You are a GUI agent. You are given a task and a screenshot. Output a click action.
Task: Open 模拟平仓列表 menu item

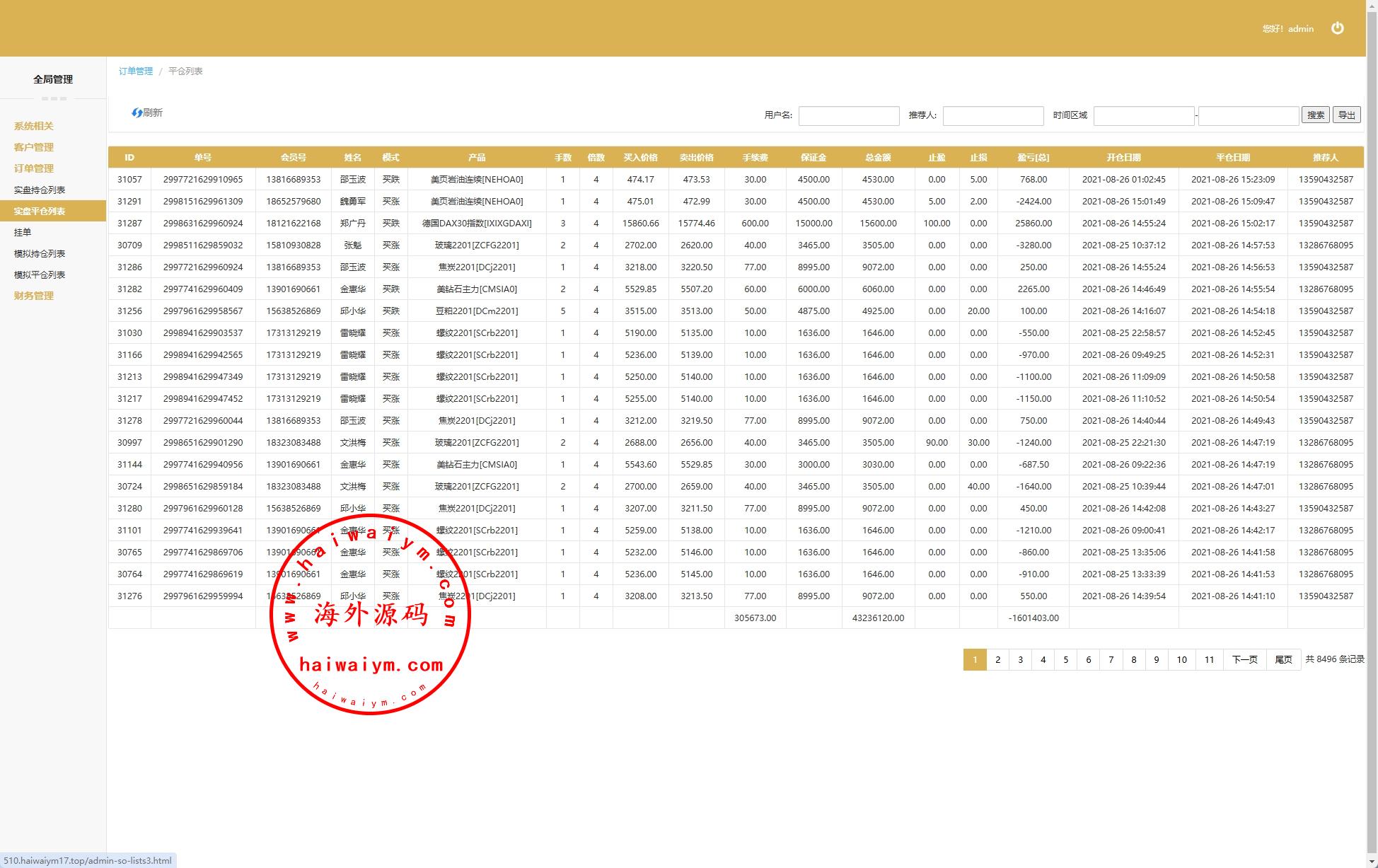pos(40,274)
